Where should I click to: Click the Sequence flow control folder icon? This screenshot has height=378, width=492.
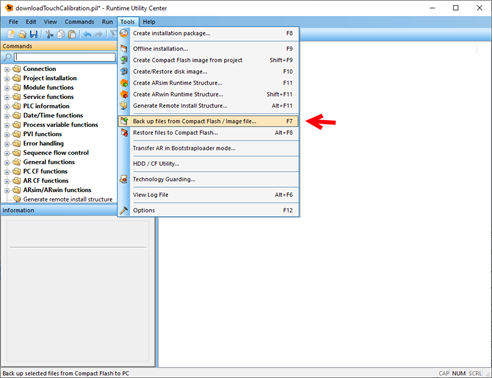coord(17,153)
